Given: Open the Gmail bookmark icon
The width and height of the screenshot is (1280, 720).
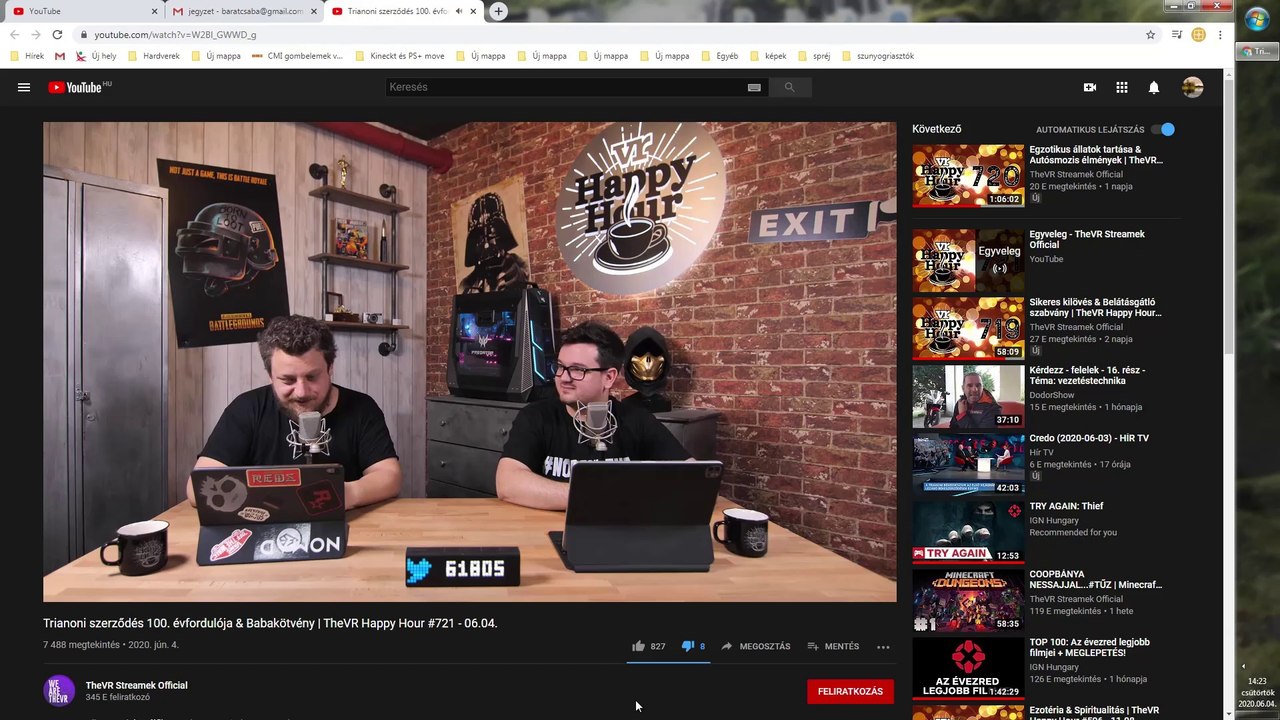Looking at the screenshot, I should (x=60, y=56).
